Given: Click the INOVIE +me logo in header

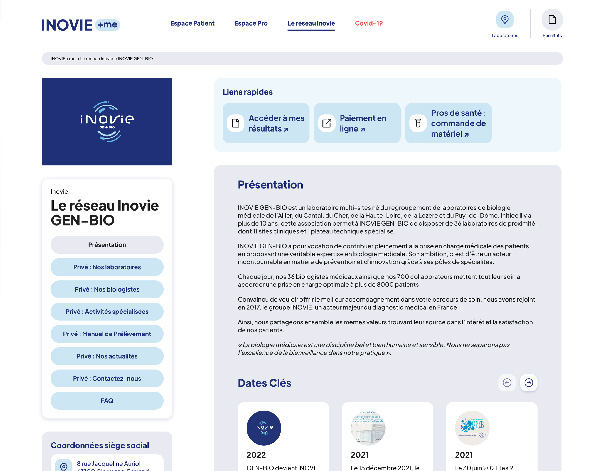Looking at the screenshot, I should pos(80,24).
